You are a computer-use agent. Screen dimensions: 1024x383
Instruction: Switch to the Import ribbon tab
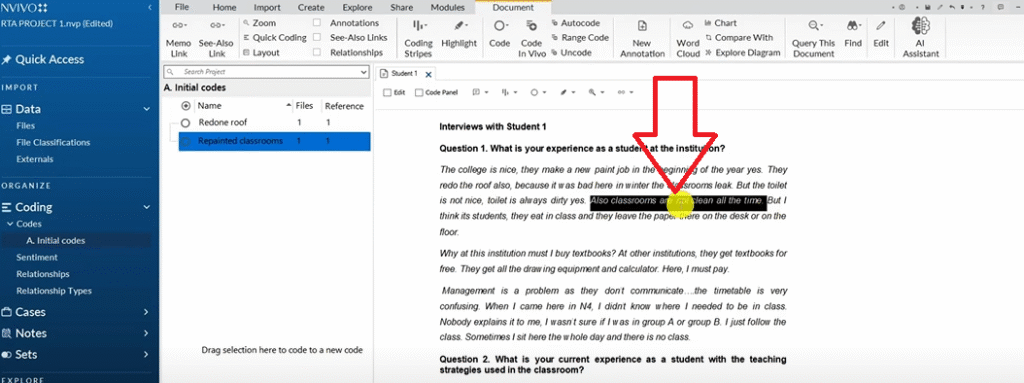[267, 8]
